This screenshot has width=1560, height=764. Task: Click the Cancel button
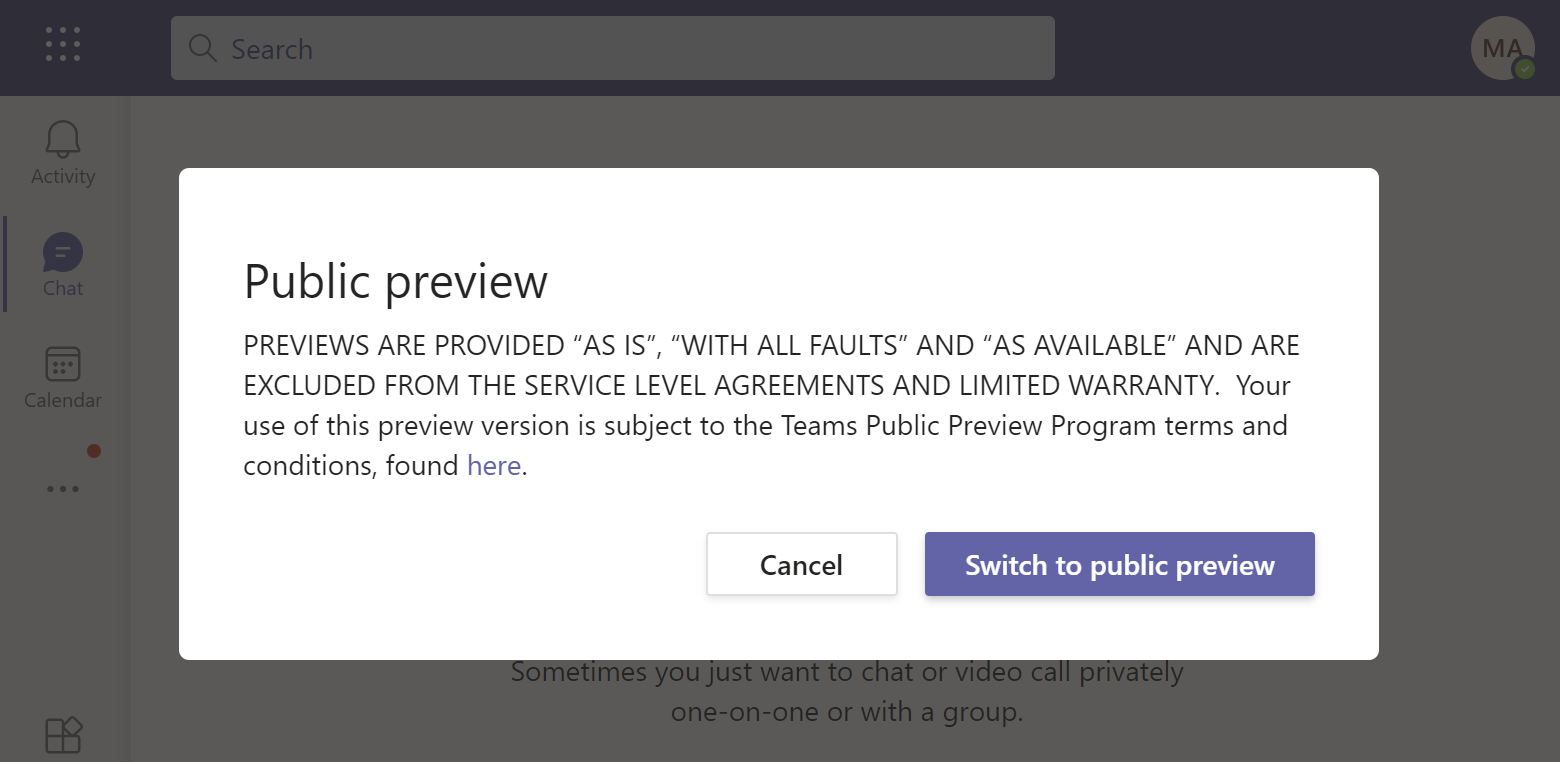[x=801, y=564]
